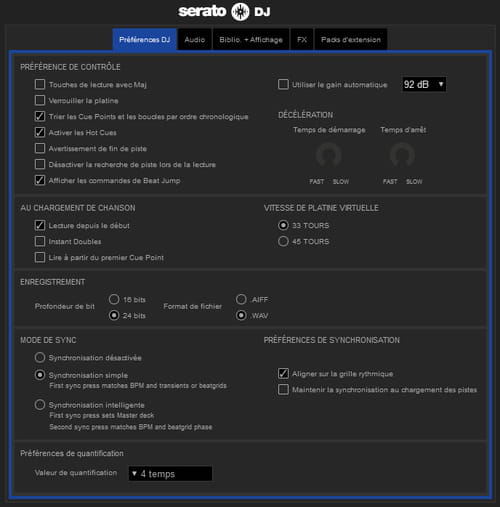
Task: Click the ENREGISTREMENT section heading
Action: tap(53, 282)
